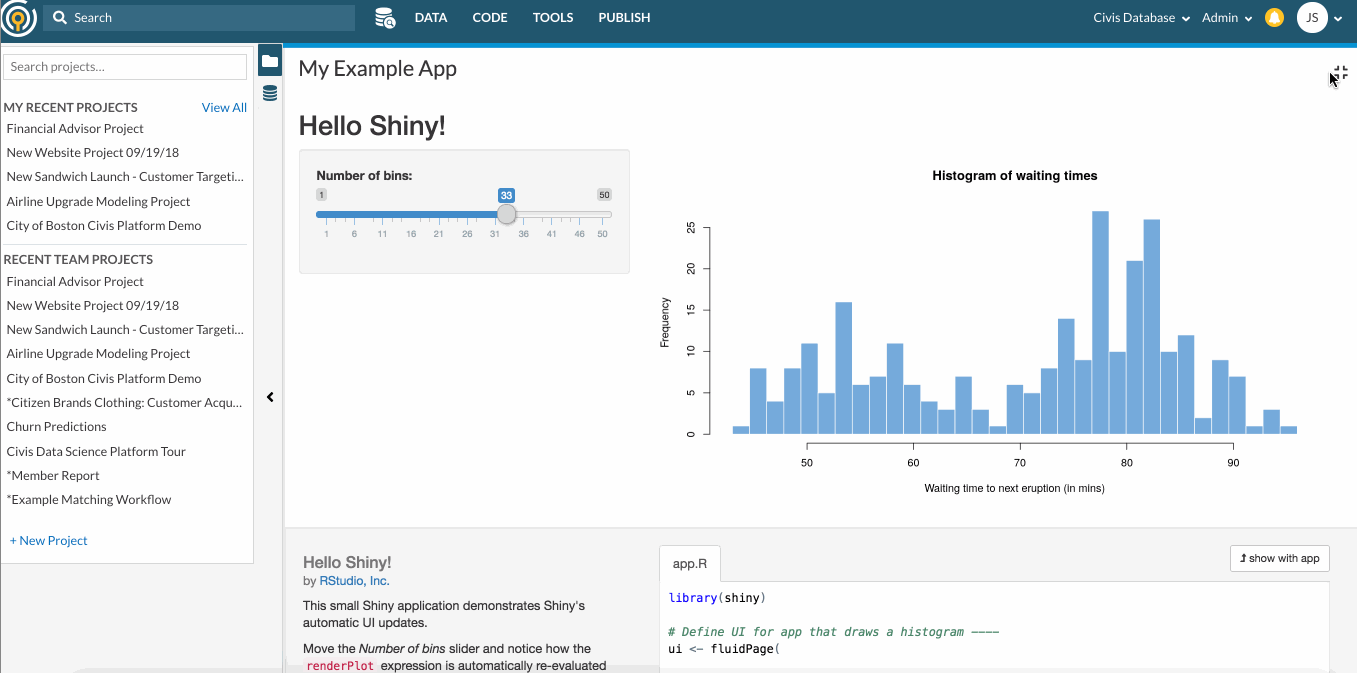Open the JS user avatar

[x=1312, y=18]
